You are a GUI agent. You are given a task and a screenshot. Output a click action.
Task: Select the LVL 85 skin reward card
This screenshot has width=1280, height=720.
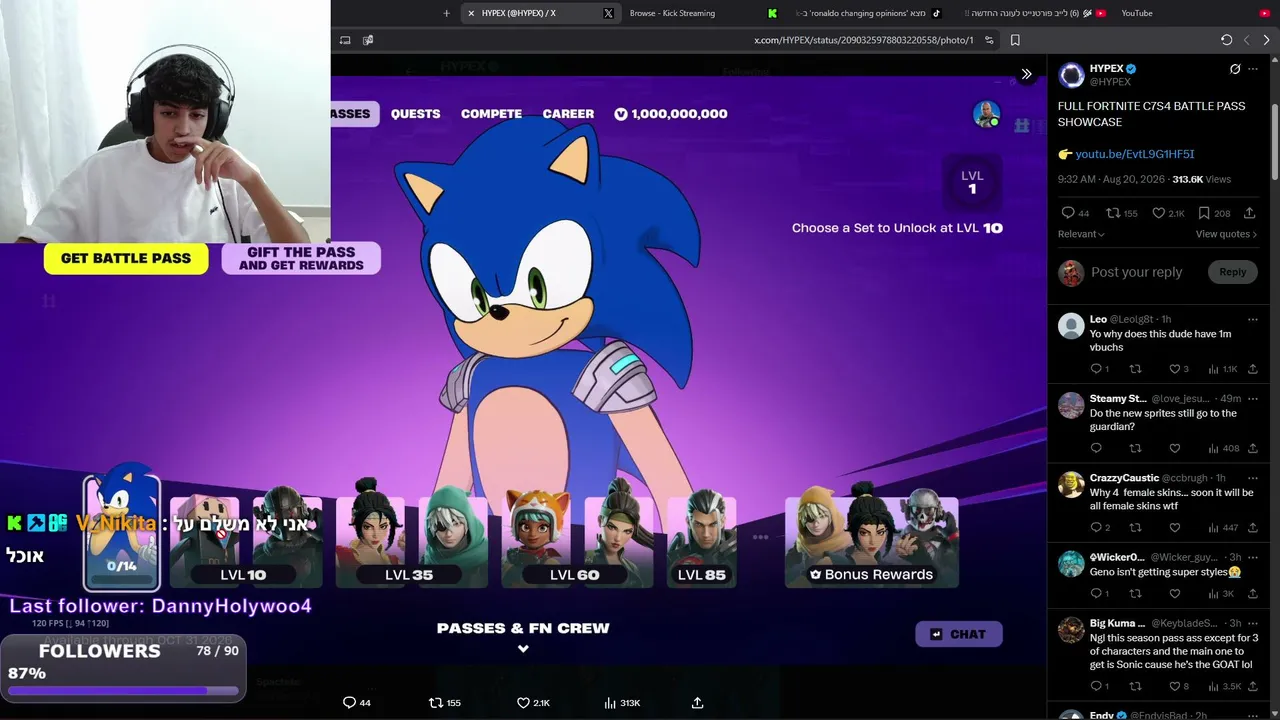click(x=702, y=541)
